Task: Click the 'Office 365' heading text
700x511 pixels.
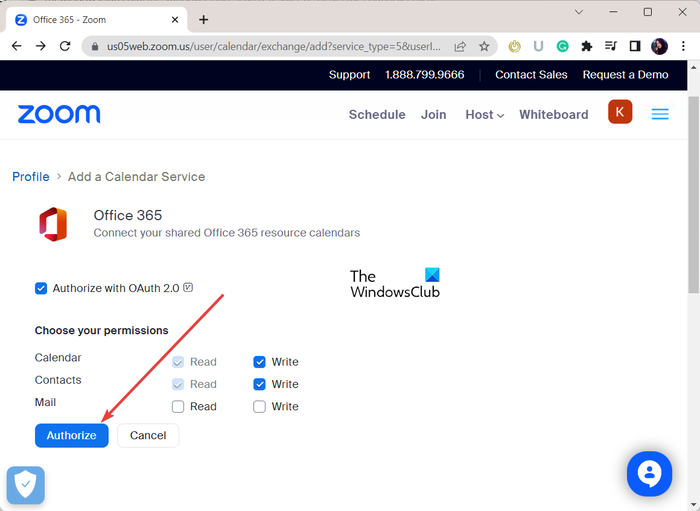Action: (x=128, y=215)
